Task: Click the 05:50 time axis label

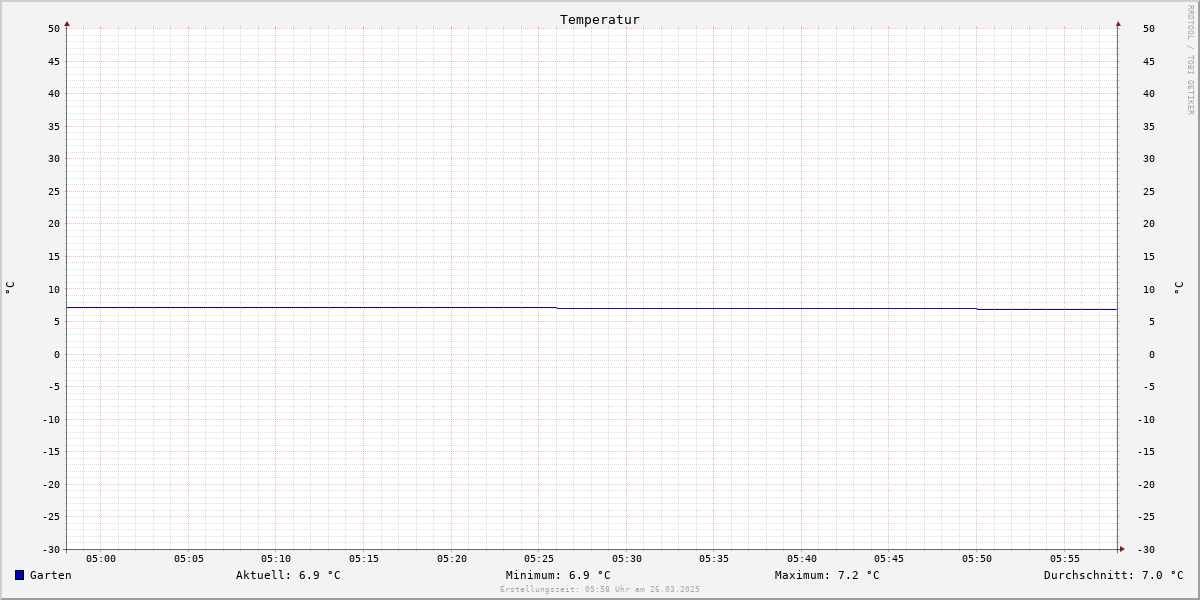Action: tap(977, 558)
